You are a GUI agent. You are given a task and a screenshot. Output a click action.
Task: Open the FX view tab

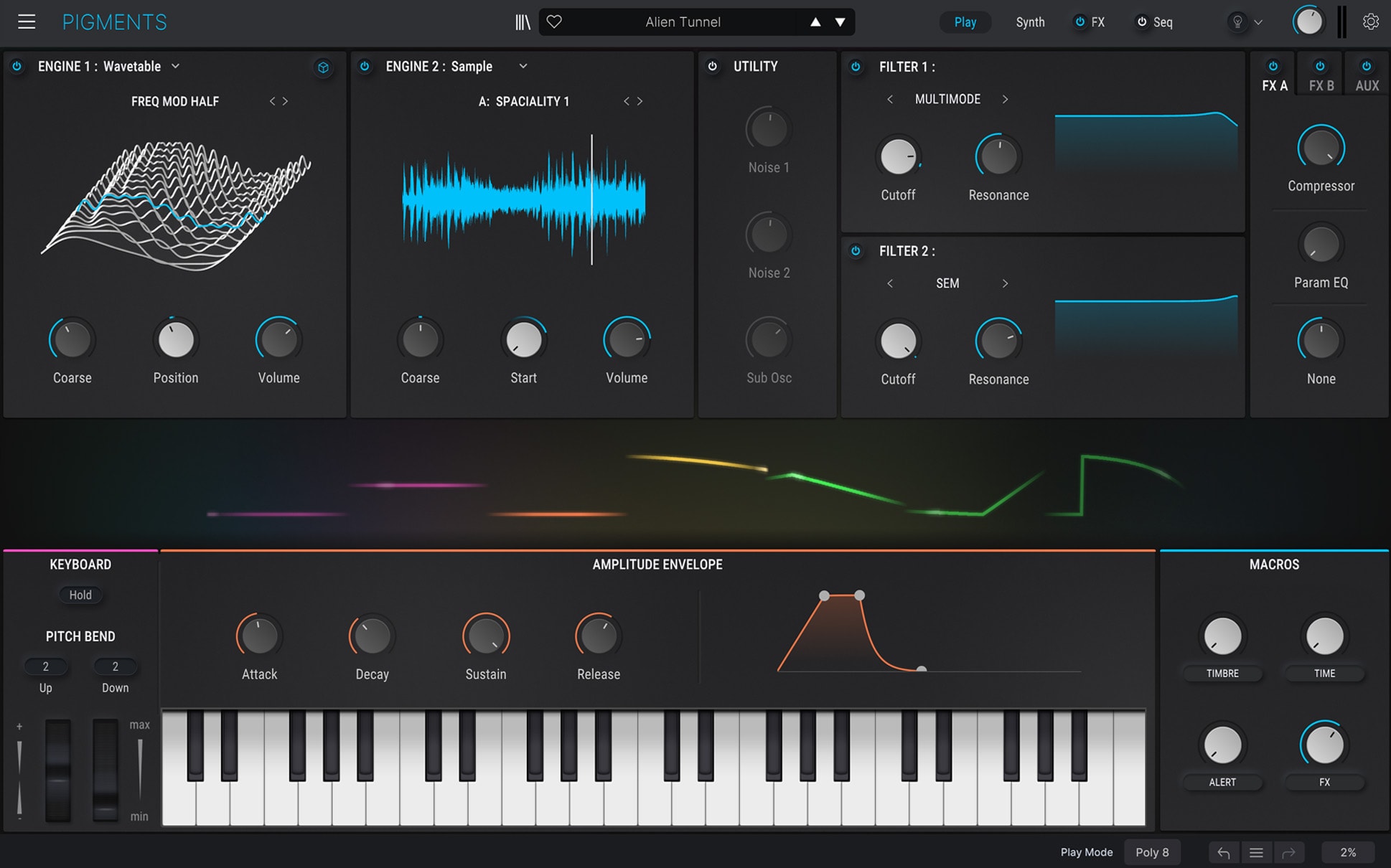pos(1098,22)
